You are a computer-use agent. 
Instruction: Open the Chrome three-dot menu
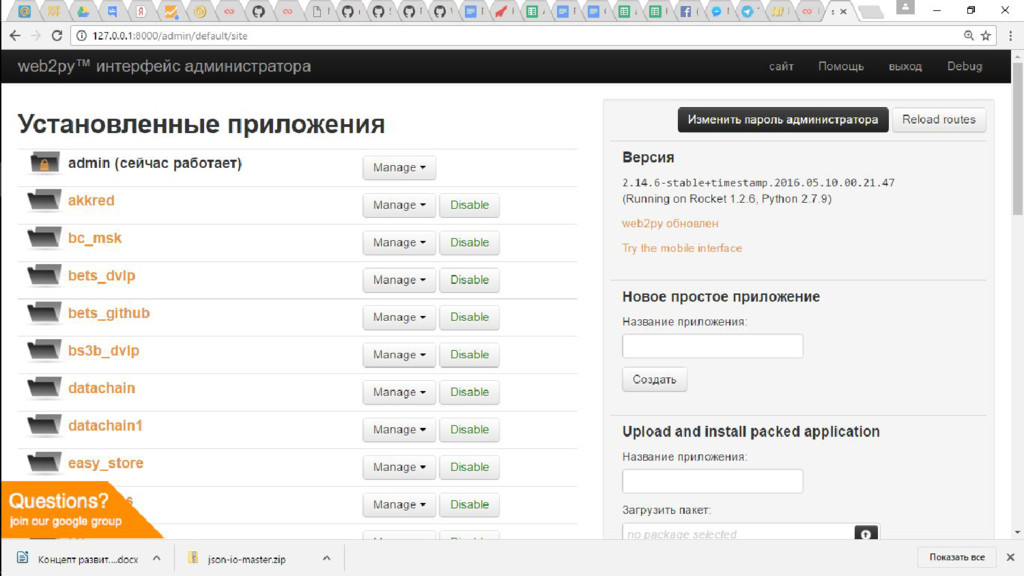click(1010, 36)
